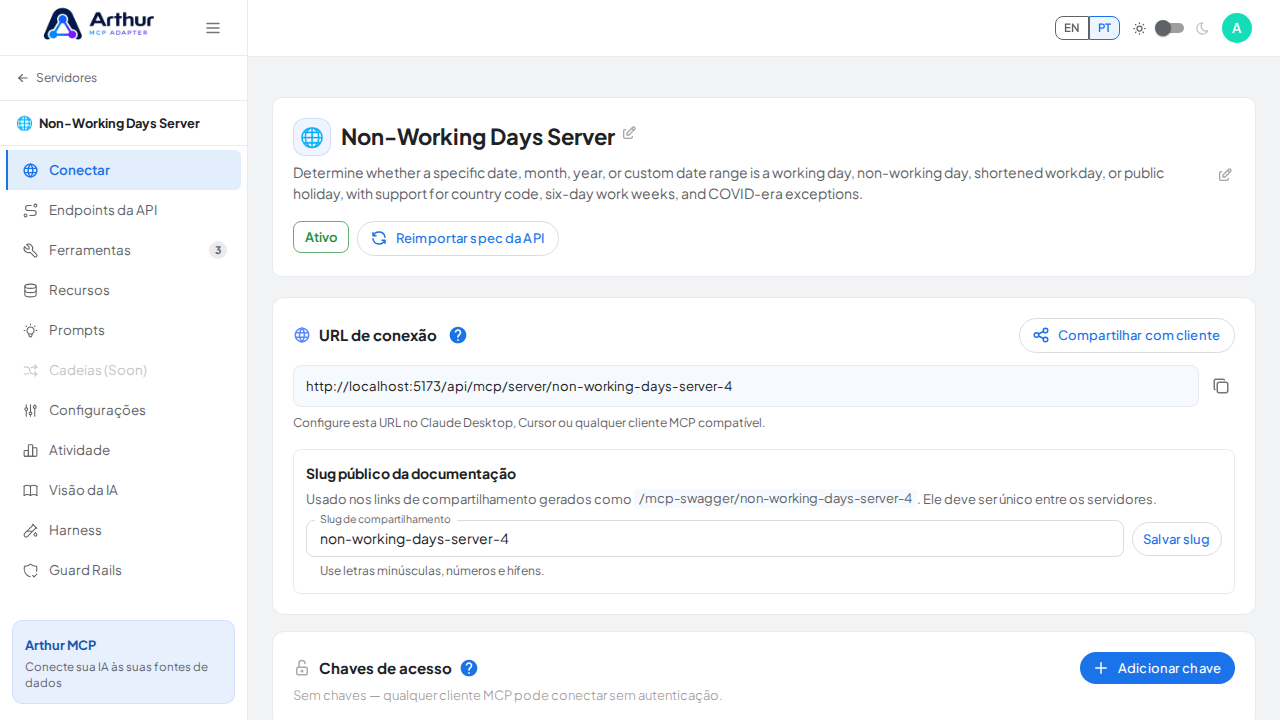
Task: Switch language to EN
Action: 1072,28
